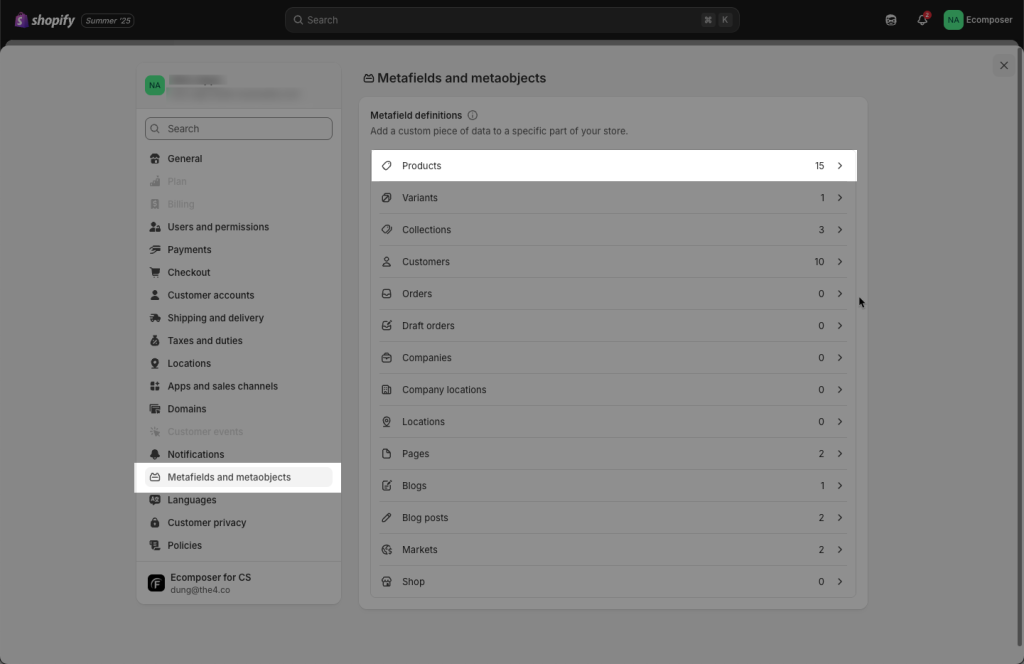Click the NA store avatar in sidebar
Screen dimensions: 1024x664
[155, 86]
